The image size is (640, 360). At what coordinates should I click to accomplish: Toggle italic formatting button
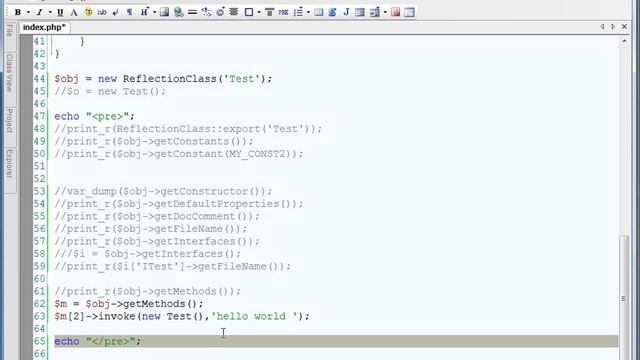[40, 12]
